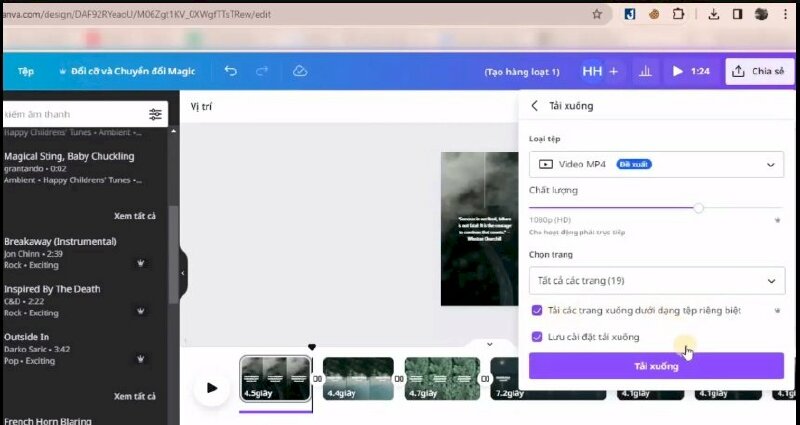Toggle Tải các trang xuống dưới dạng tệp riêng biệt

(536, 310)
